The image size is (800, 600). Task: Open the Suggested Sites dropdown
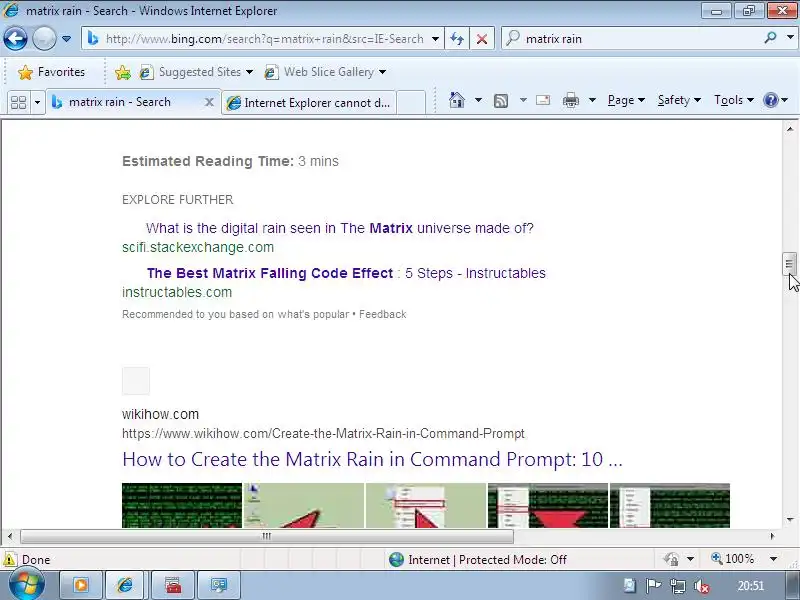[x=197, y=72]
